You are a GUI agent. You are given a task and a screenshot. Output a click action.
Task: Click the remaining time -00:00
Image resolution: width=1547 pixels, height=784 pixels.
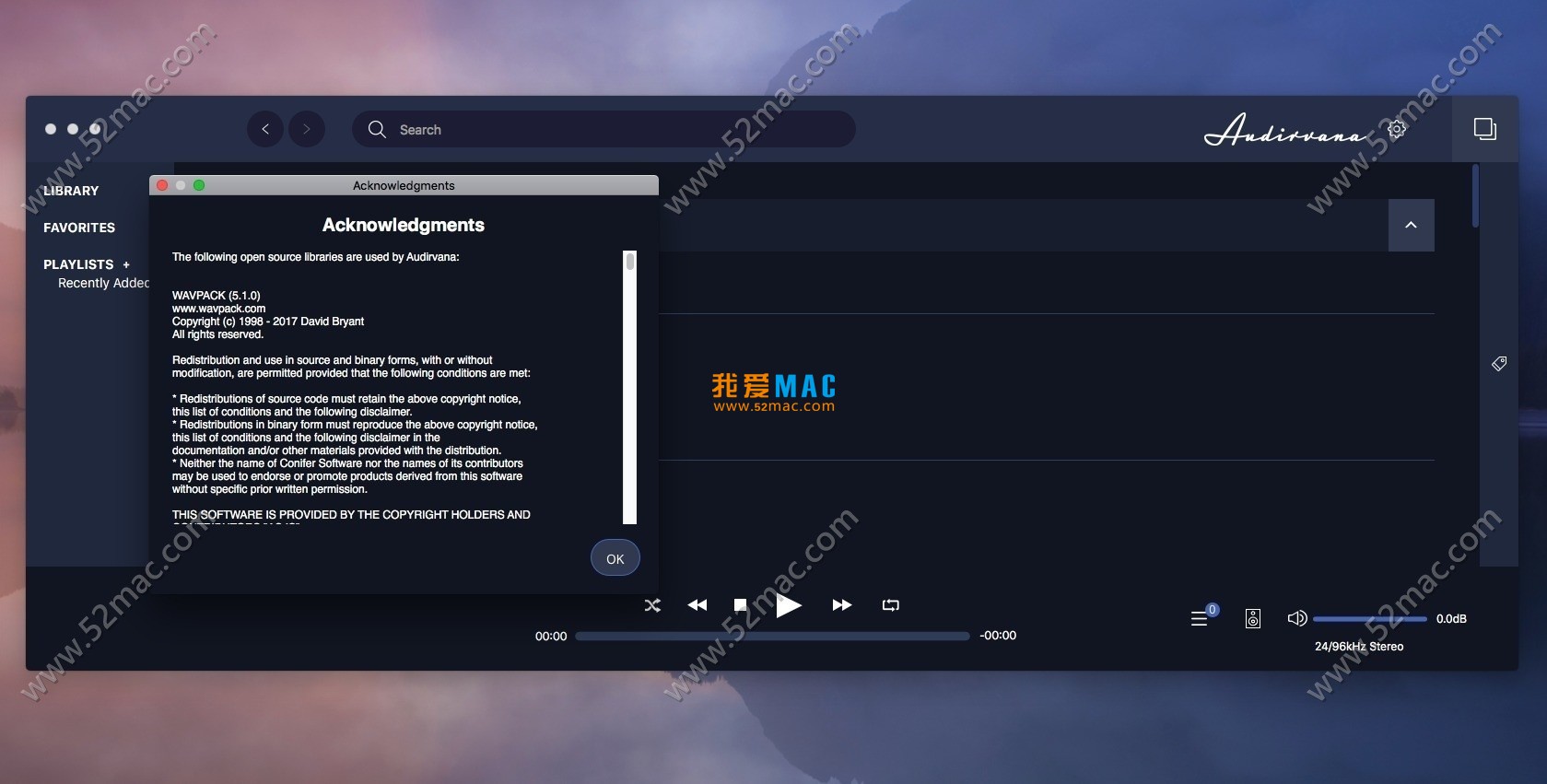point(998,636)
